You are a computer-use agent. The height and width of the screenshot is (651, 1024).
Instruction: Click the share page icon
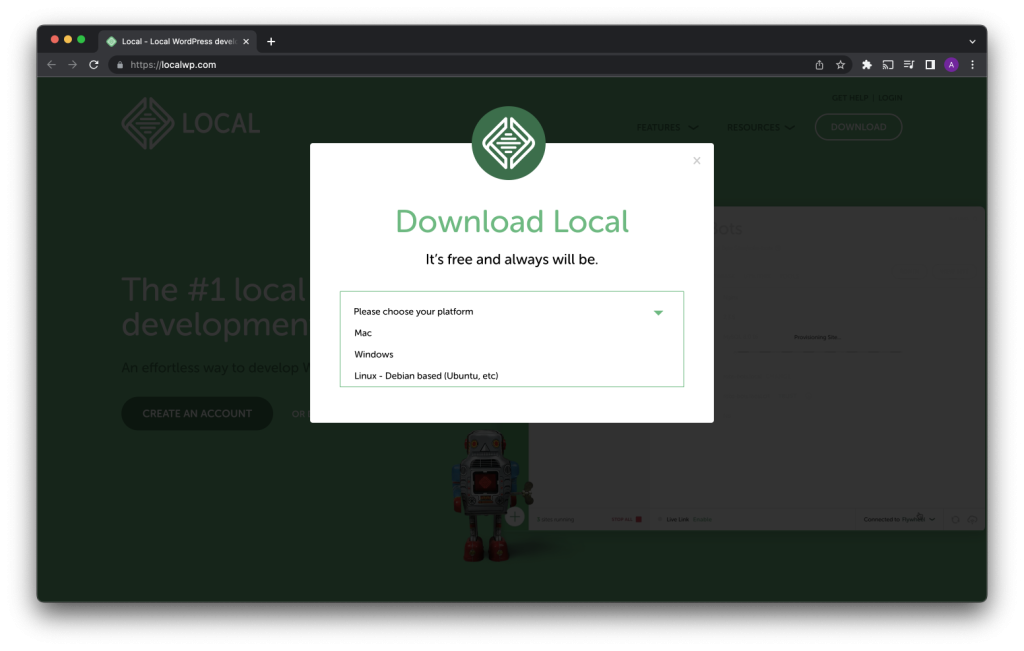pyautogui.click(x=819, y=65)
